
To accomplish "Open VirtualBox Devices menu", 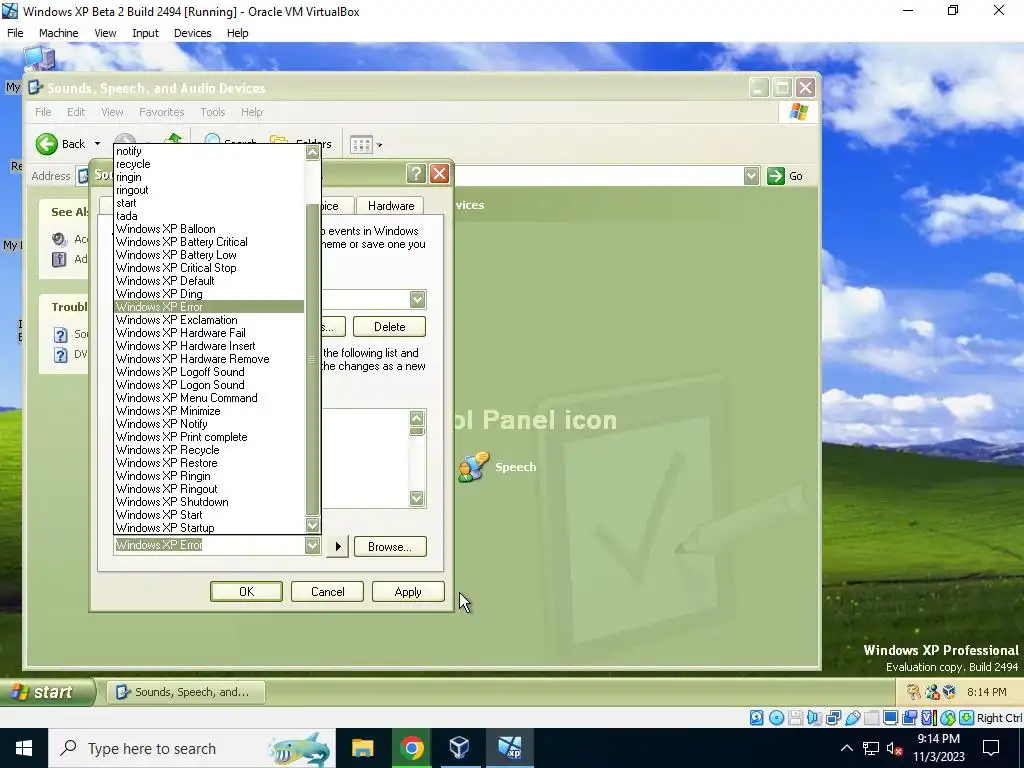I will coord(193,33).
